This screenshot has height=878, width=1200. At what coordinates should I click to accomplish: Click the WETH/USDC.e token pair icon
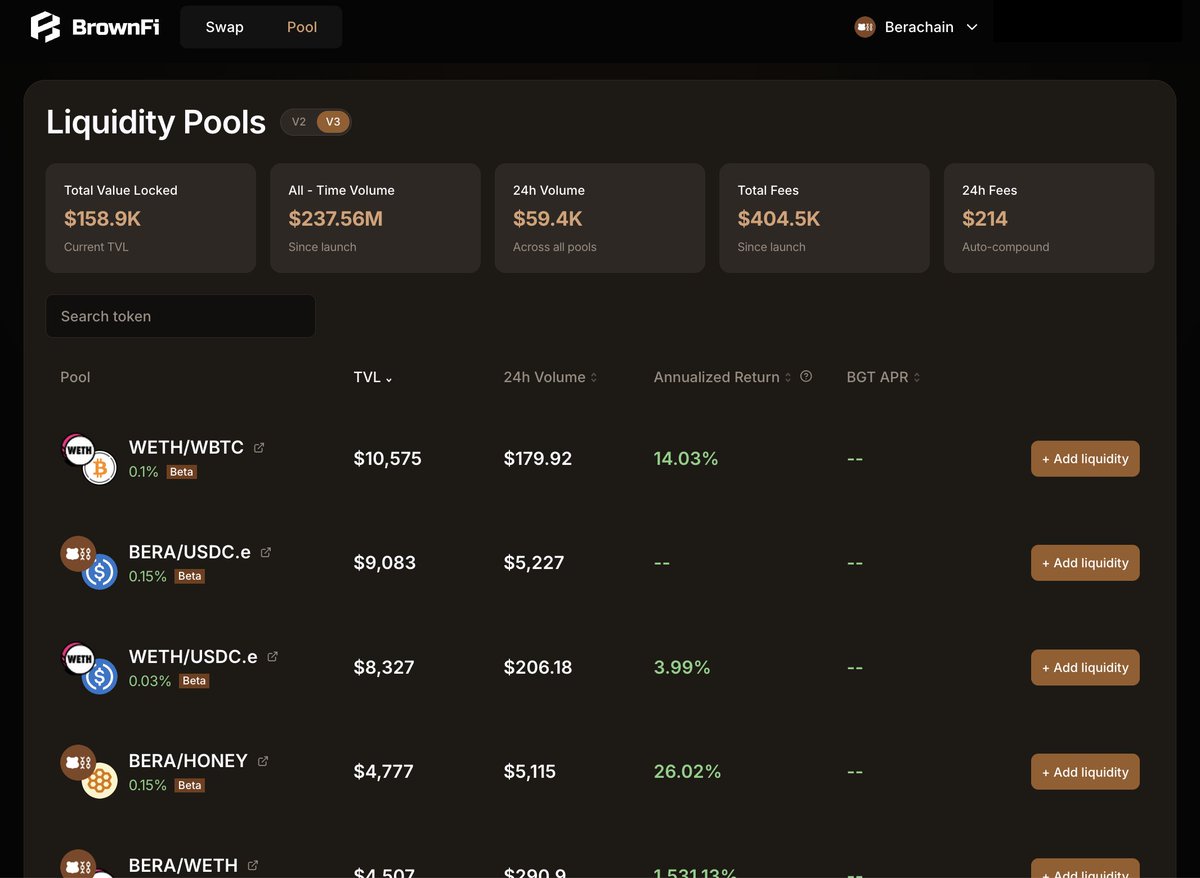point(89,668)
